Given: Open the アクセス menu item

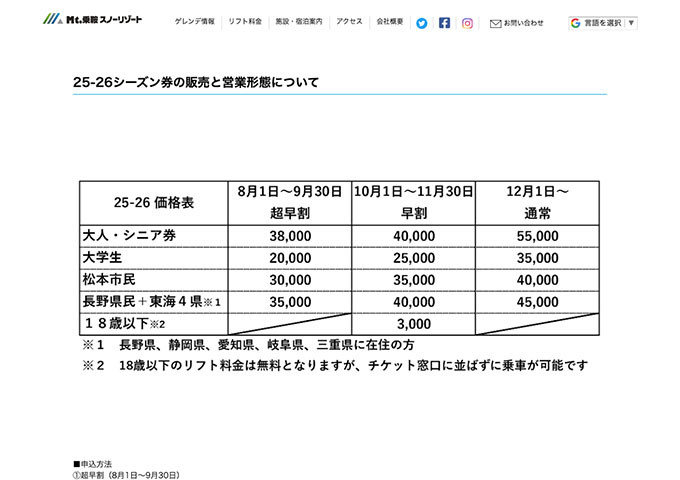Looking at the screenshot, I should tap(349, 21).
